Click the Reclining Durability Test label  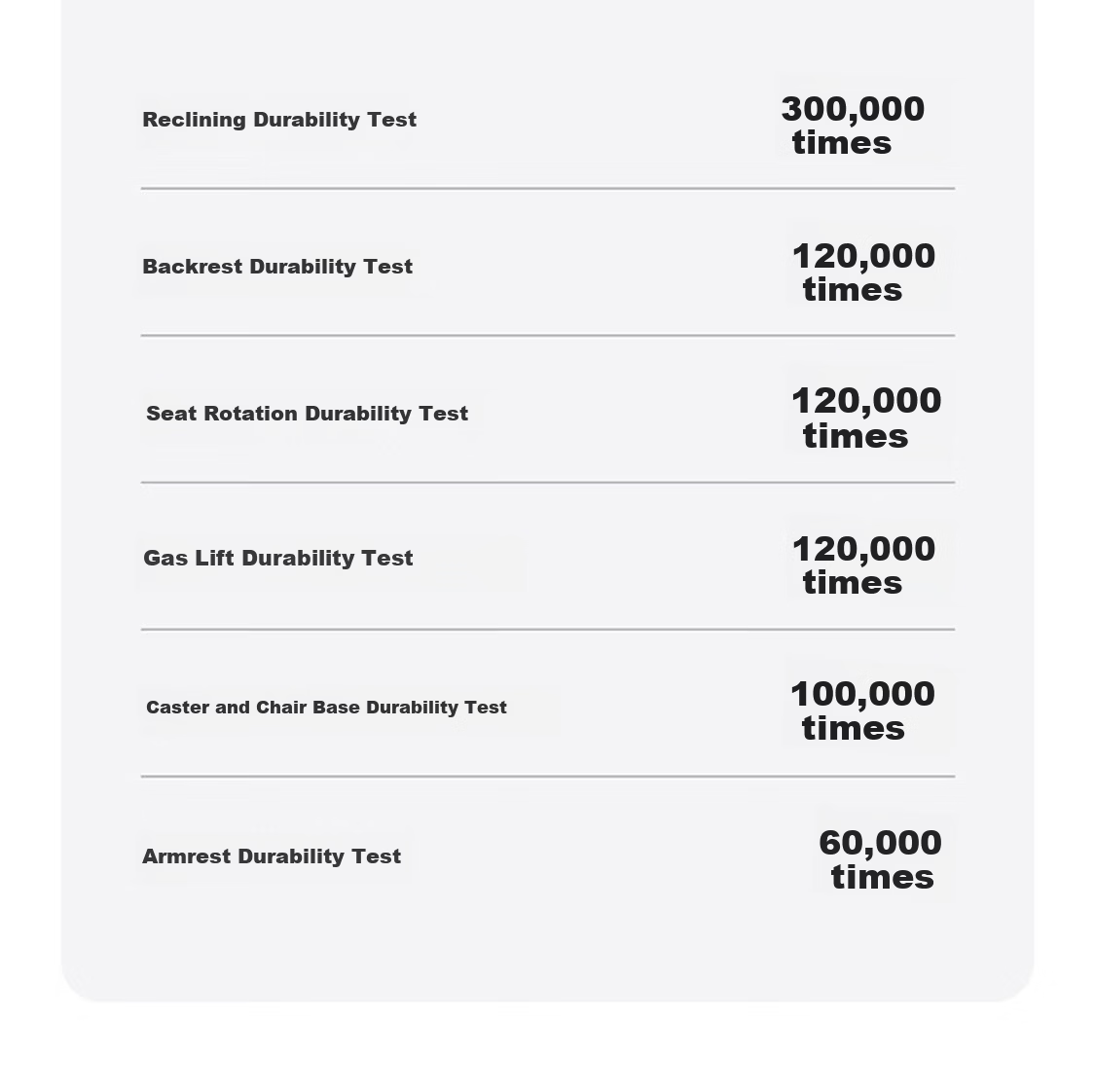[279, 120]
